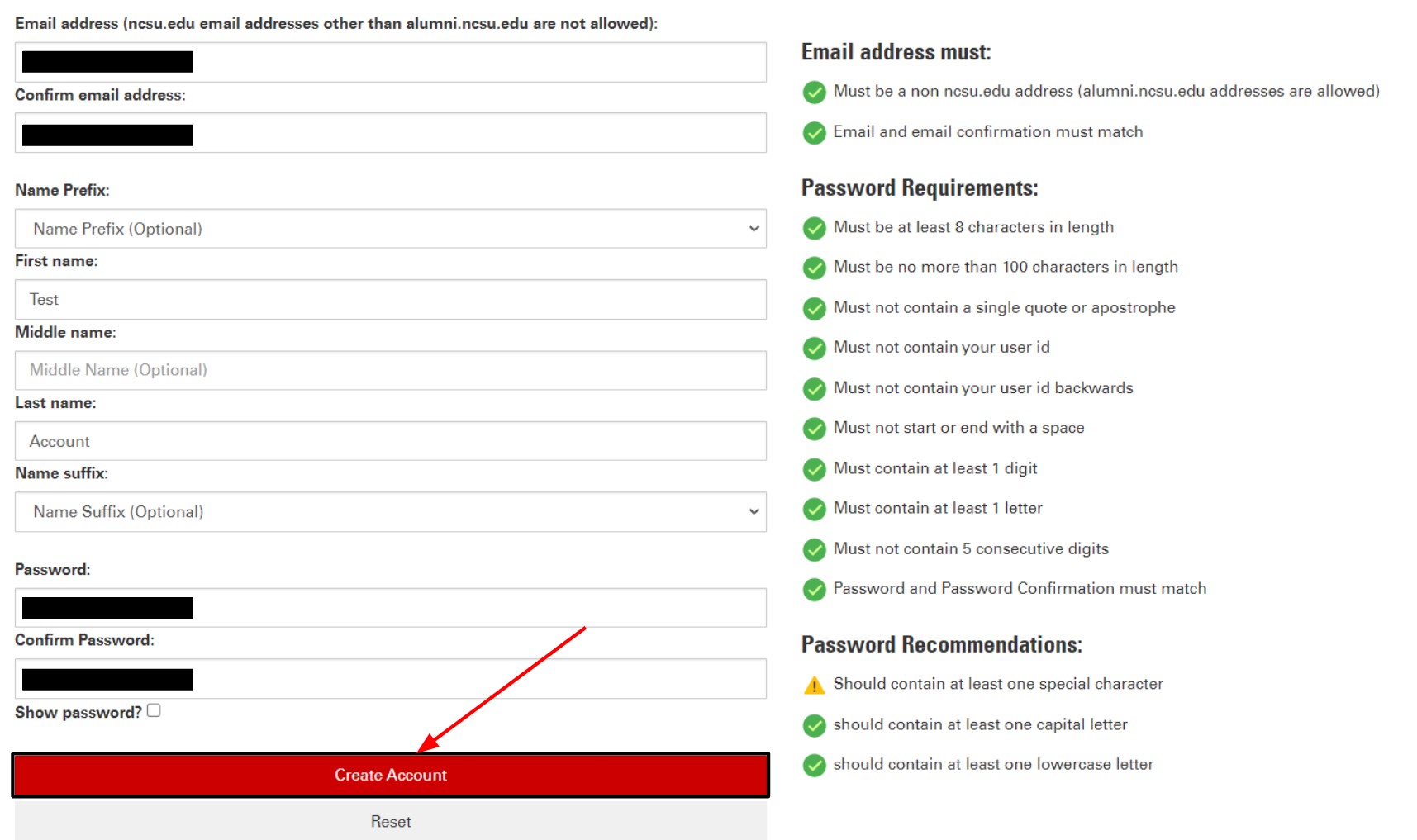Click check icon beside 'at least one capital letter'
Screen dimensions: 1417x840
coord(814,725)
